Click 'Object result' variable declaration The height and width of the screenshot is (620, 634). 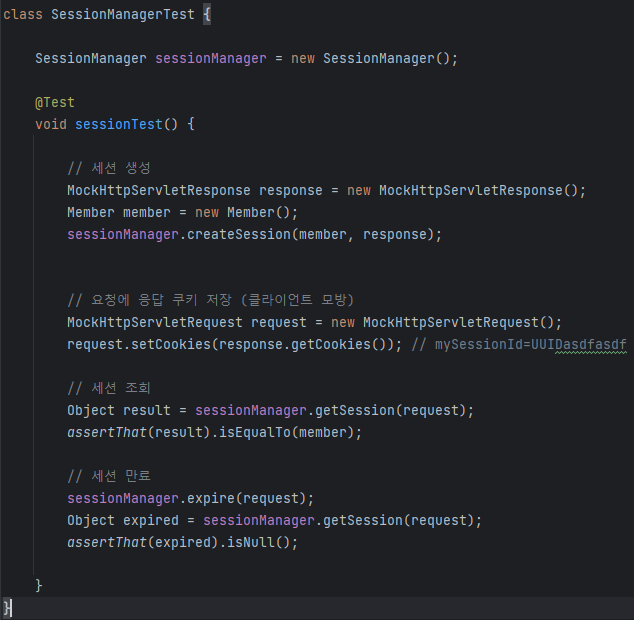point(118,411)
